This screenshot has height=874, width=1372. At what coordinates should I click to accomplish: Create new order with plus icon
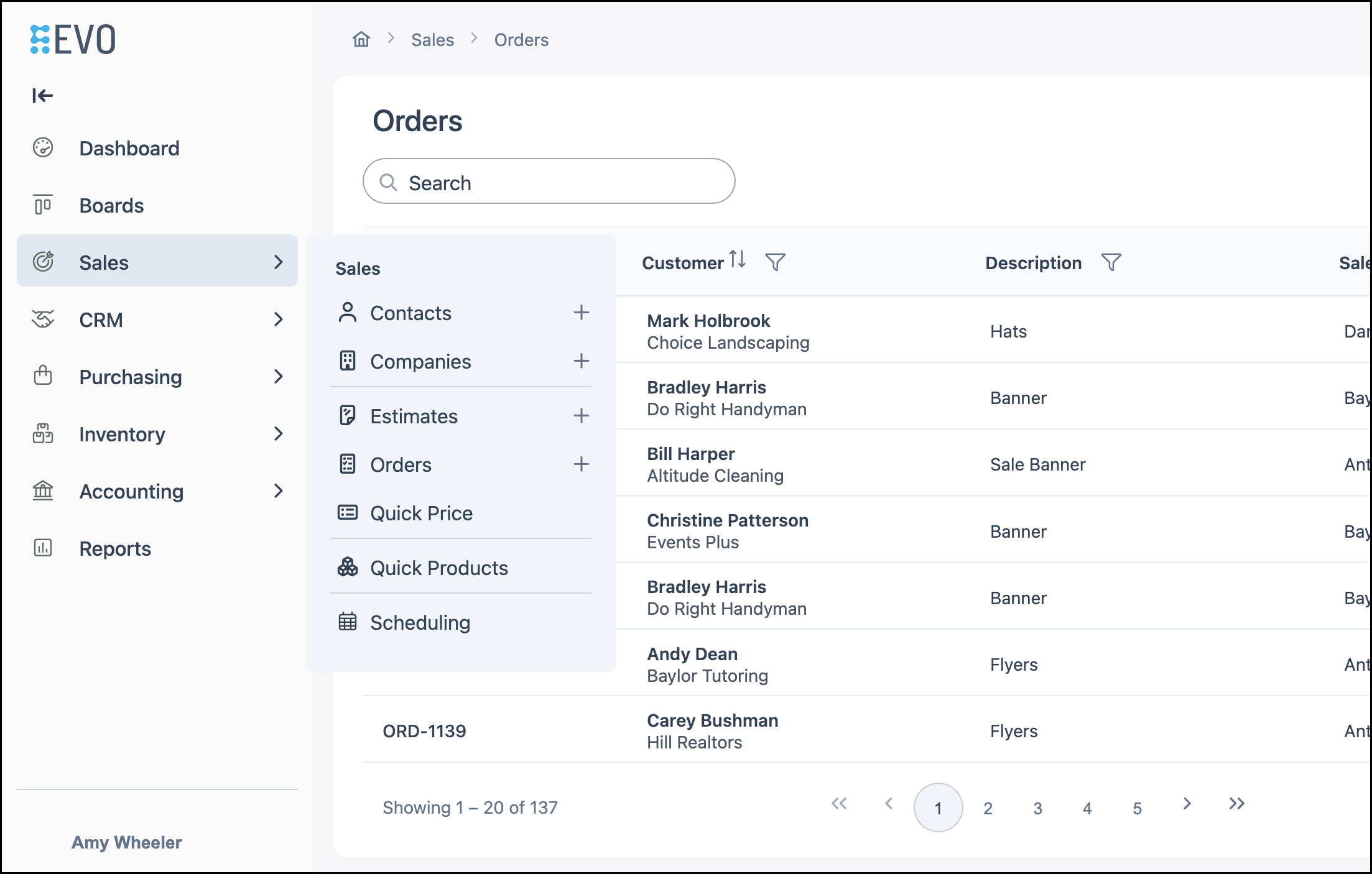[582, 464]
